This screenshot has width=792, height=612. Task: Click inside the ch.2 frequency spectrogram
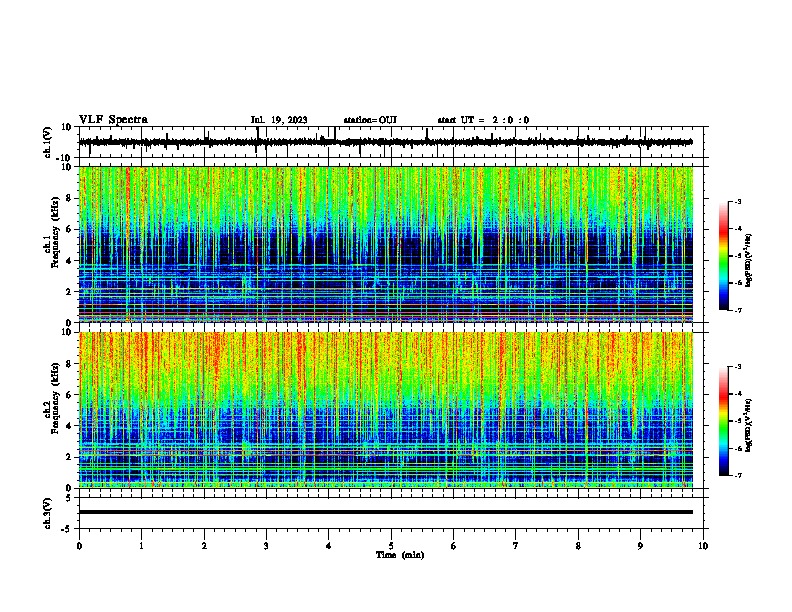click(x=385, y=410)
